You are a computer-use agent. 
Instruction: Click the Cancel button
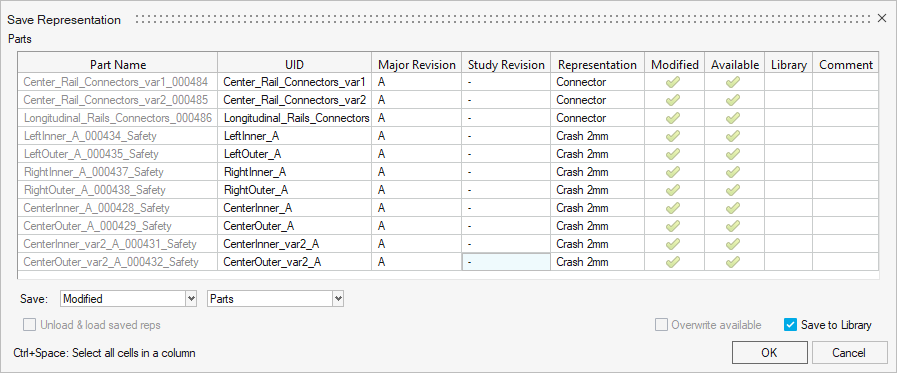click(x=850, y=353)
